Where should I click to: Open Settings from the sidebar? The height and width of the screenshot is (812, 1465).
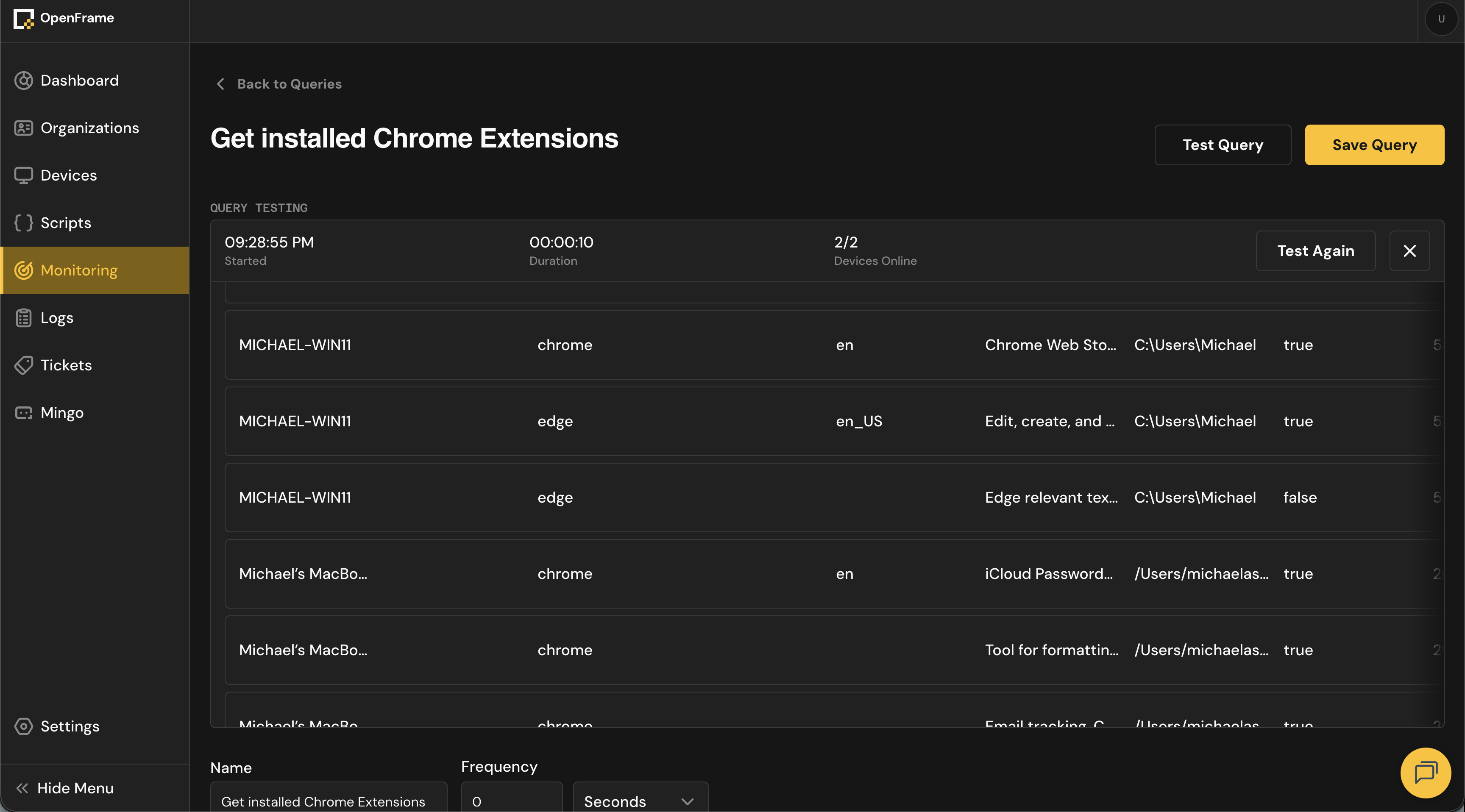95,726
